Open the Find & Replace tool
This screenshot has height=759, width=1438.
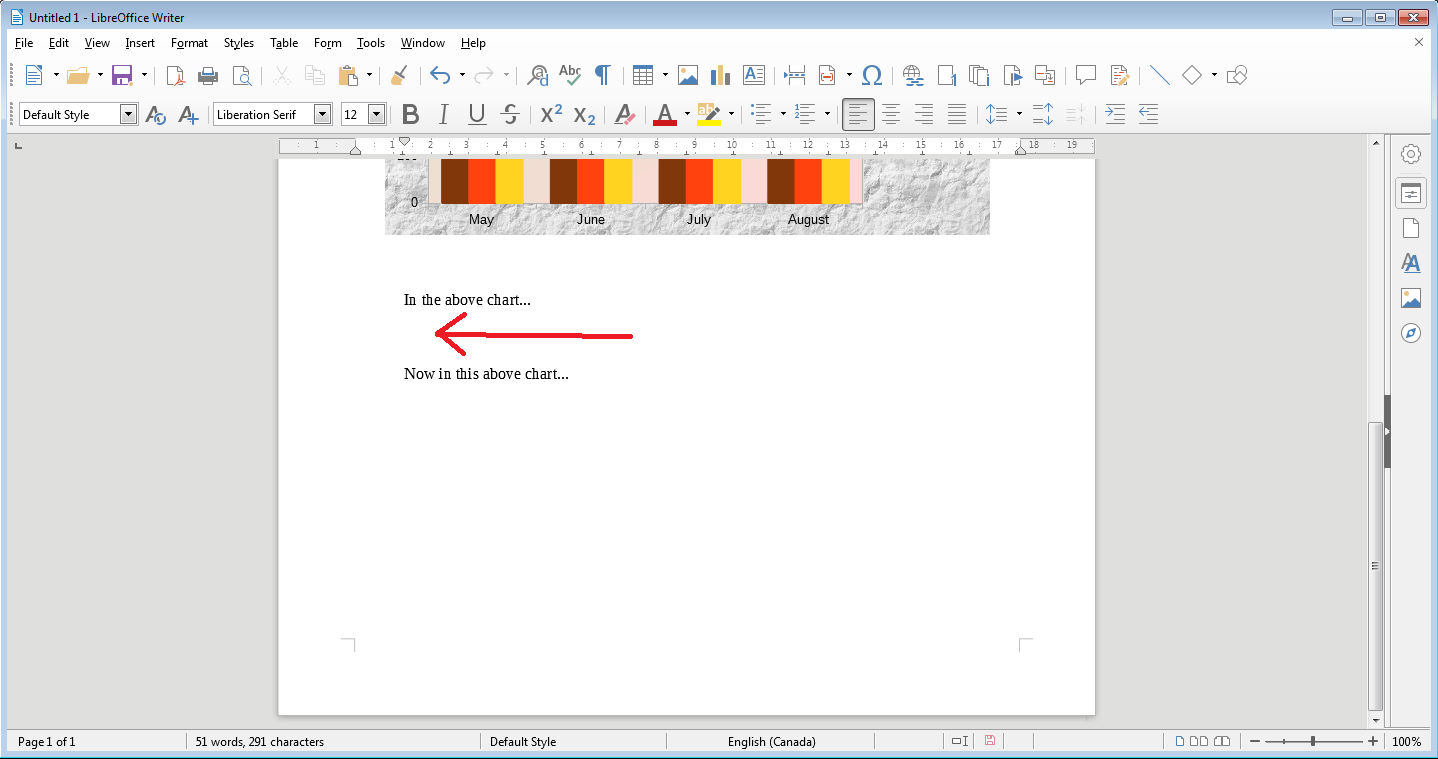[x=538, y=75]
